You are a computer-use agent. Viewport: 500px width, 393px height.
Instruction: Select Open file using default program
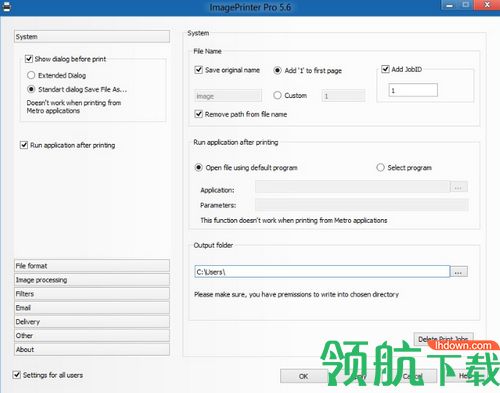198,167
